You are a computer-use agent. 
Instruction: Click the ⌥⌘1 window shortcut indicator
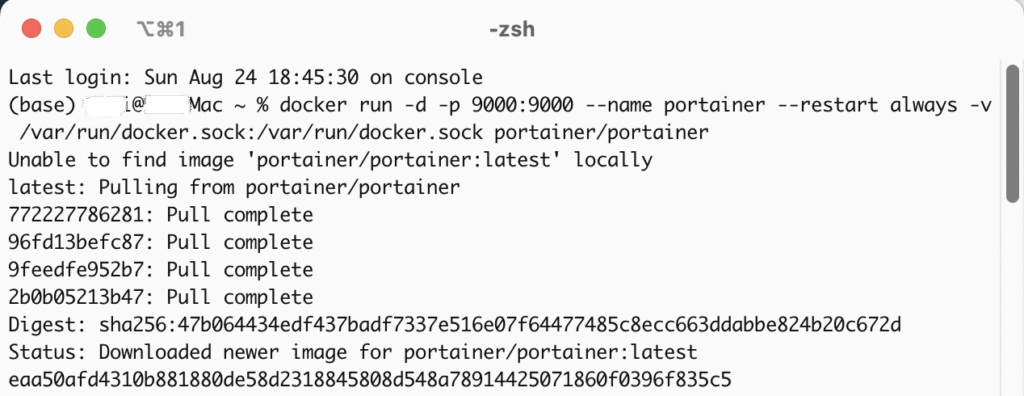coord(161,29)
